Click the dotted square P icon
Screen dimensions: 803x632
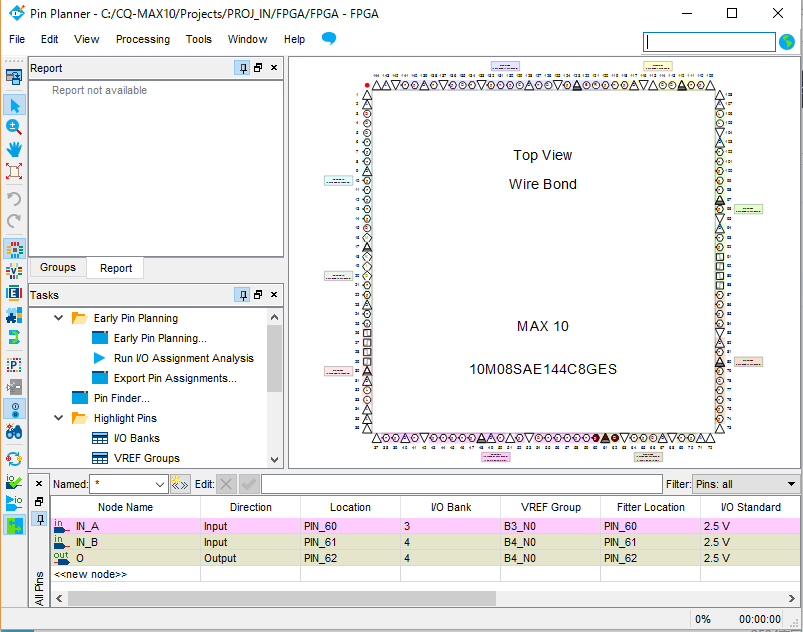click(x=14, y=365)
